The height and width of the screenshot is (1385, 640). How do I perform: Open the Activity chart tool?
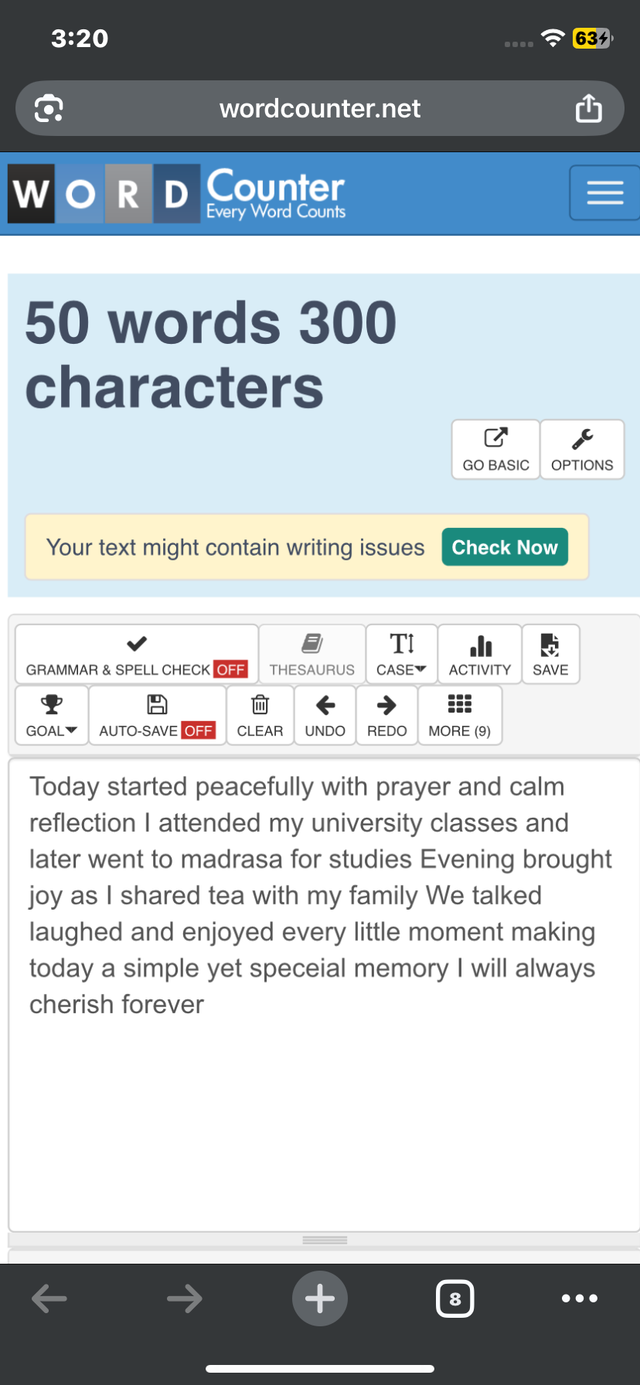click(x=480, y=654)
